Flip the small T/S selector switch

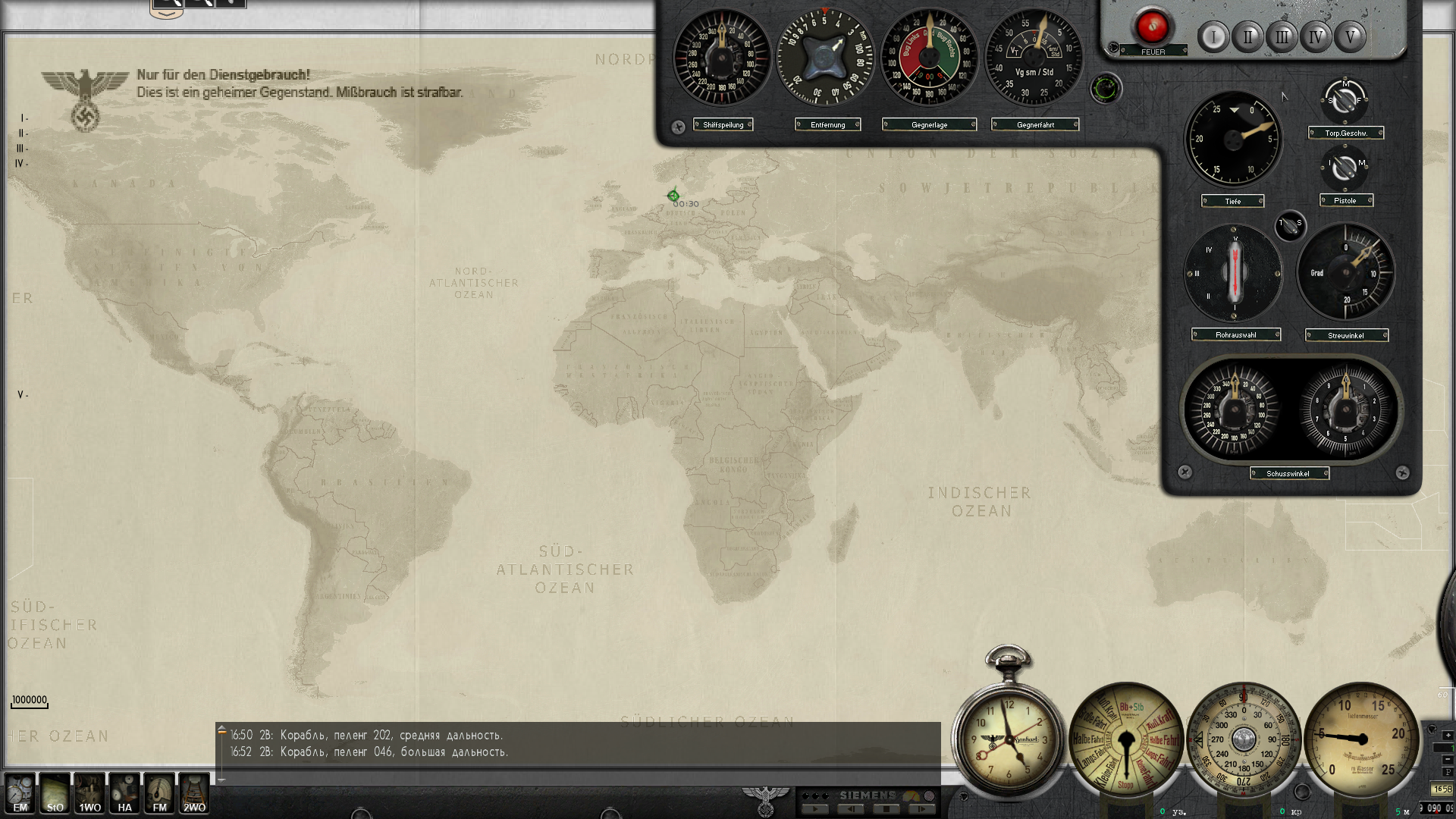pos(1290,225)
